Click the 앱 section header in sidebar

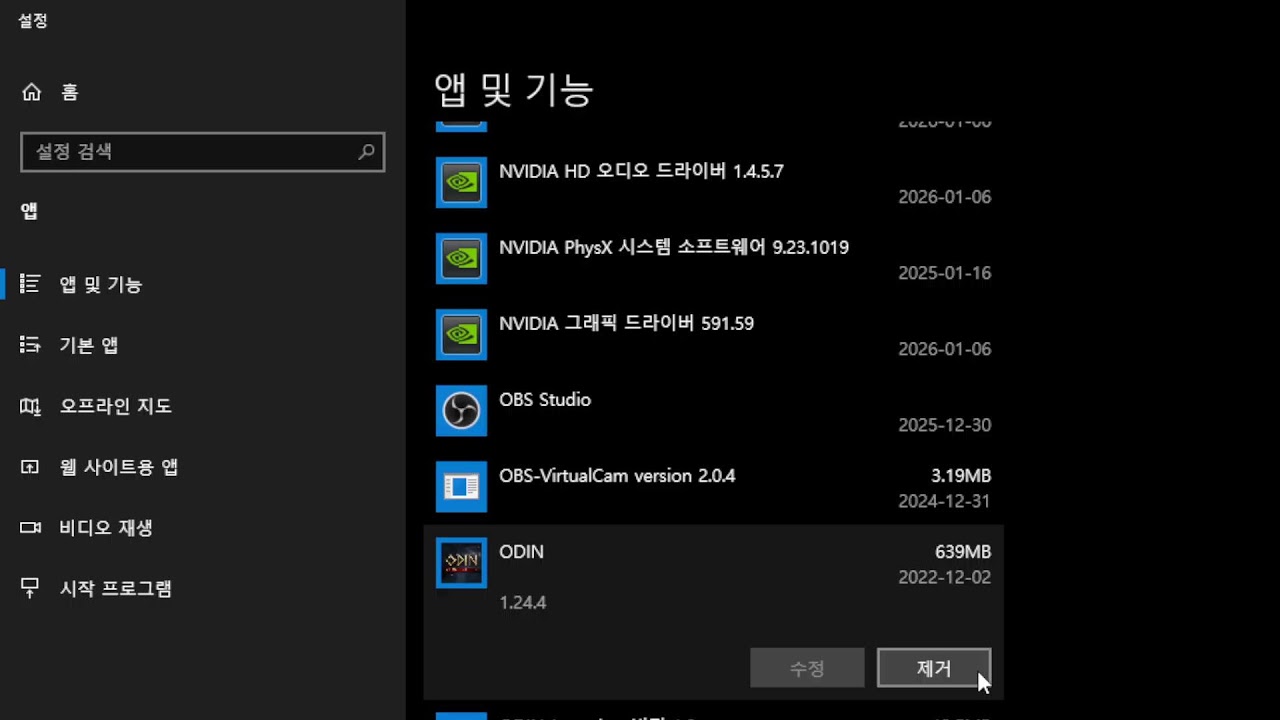(29, 211)
